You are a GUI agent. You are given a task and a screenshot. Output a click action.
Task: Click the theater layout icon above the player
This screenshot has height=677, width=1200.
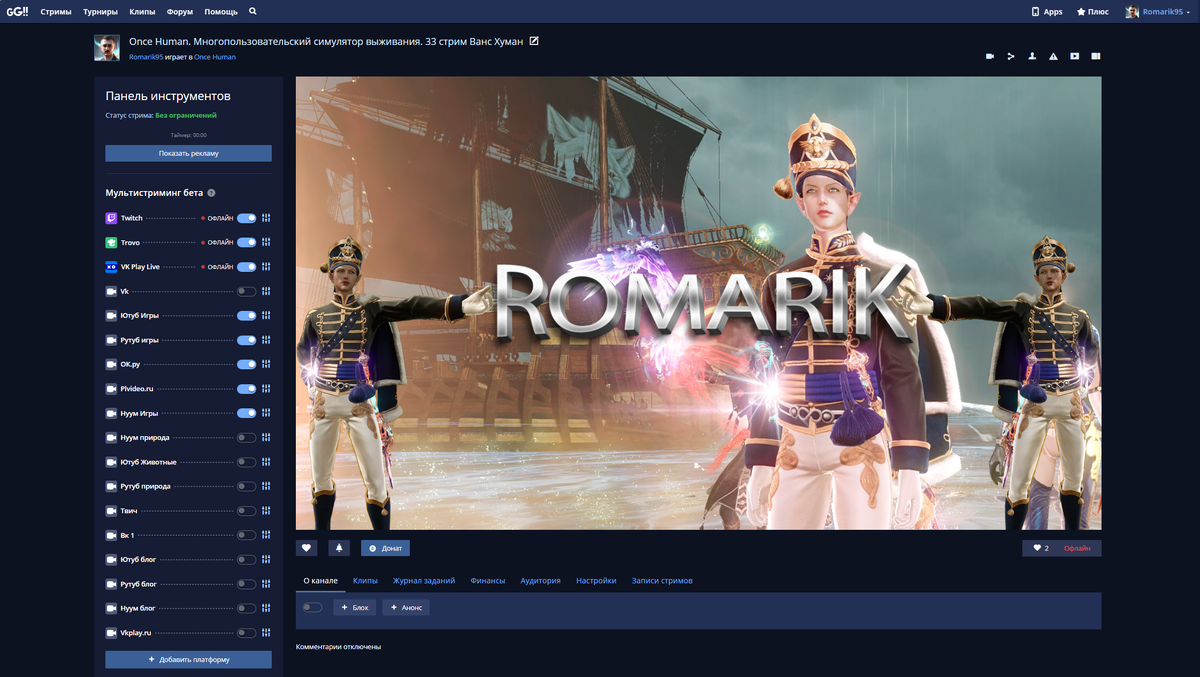click(1096, 56)
